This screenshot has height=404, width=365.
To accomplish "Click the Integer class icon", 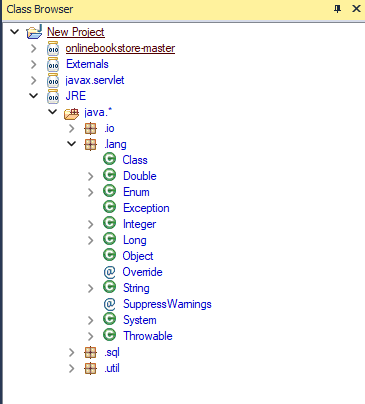I will point(109,223).
